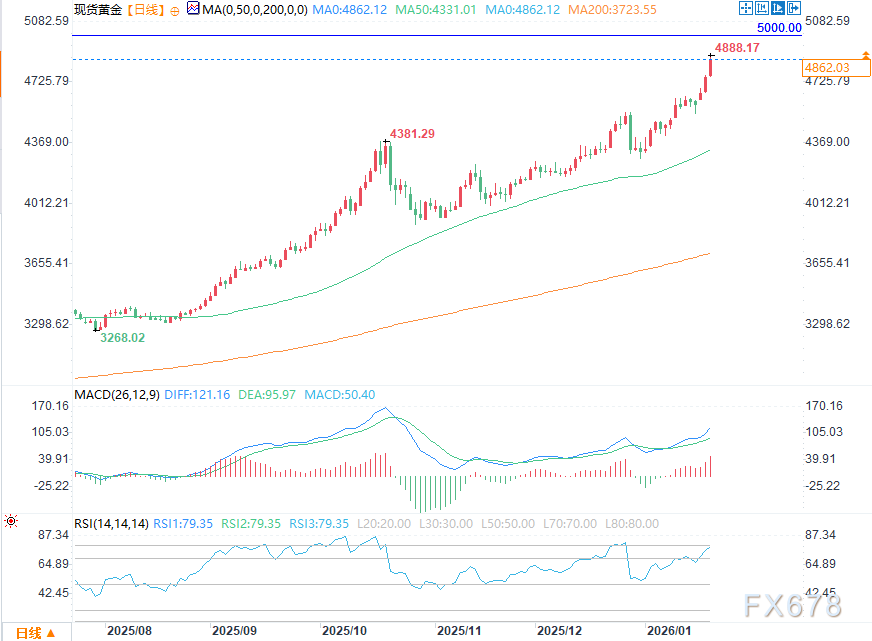
Task: Click the orange circle-plus icon beside 日线
Action: point(176,10)
